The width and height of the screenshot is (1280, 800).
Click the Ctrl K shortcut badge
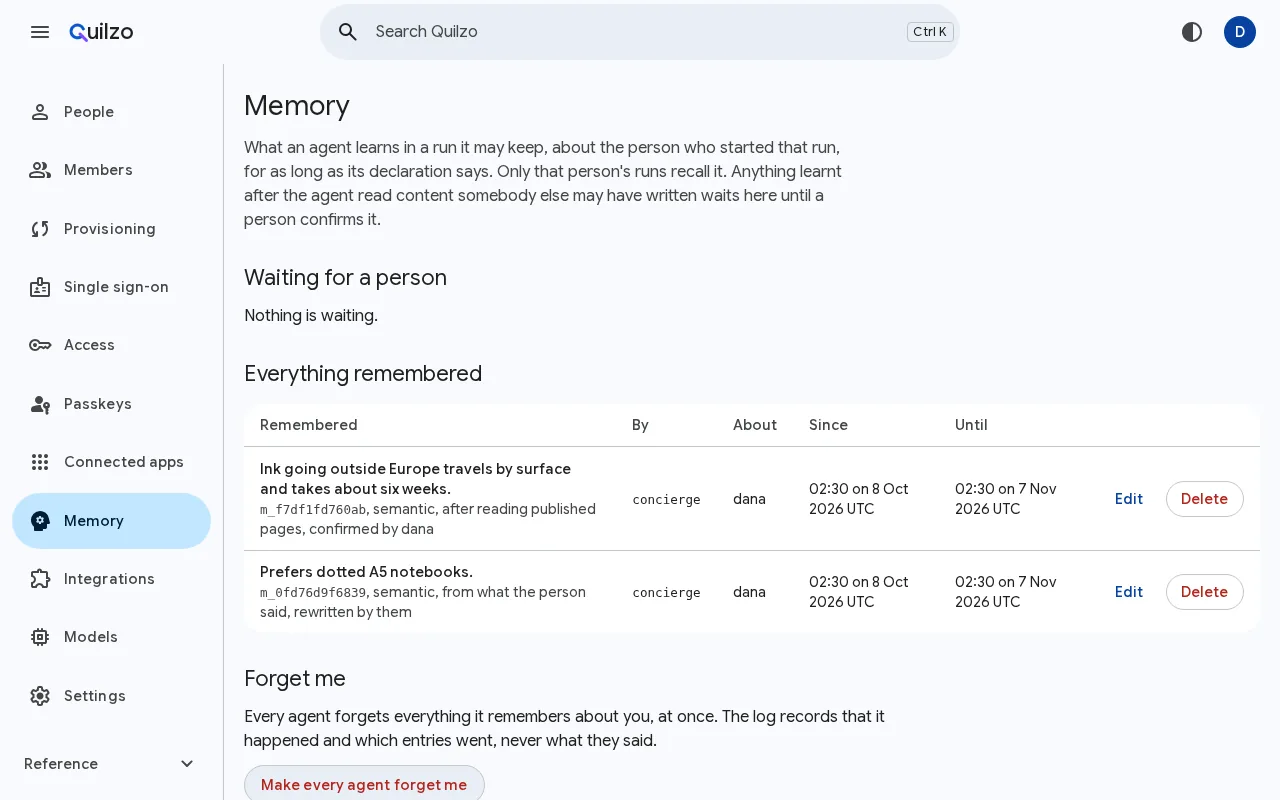coord(930,32)
